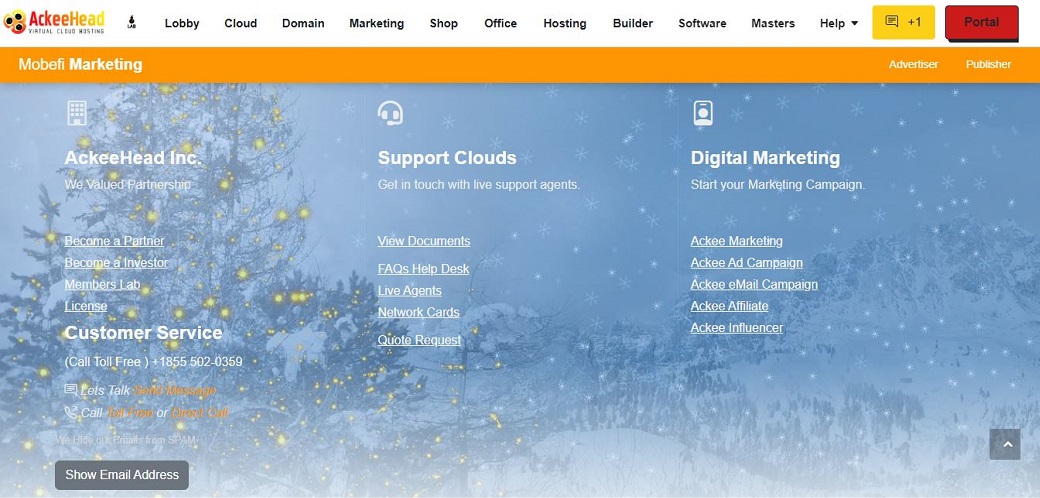This screenshot has height=498, width=1040.
Task: Open the Become a Partner link
Action: [x=114, y=241]
